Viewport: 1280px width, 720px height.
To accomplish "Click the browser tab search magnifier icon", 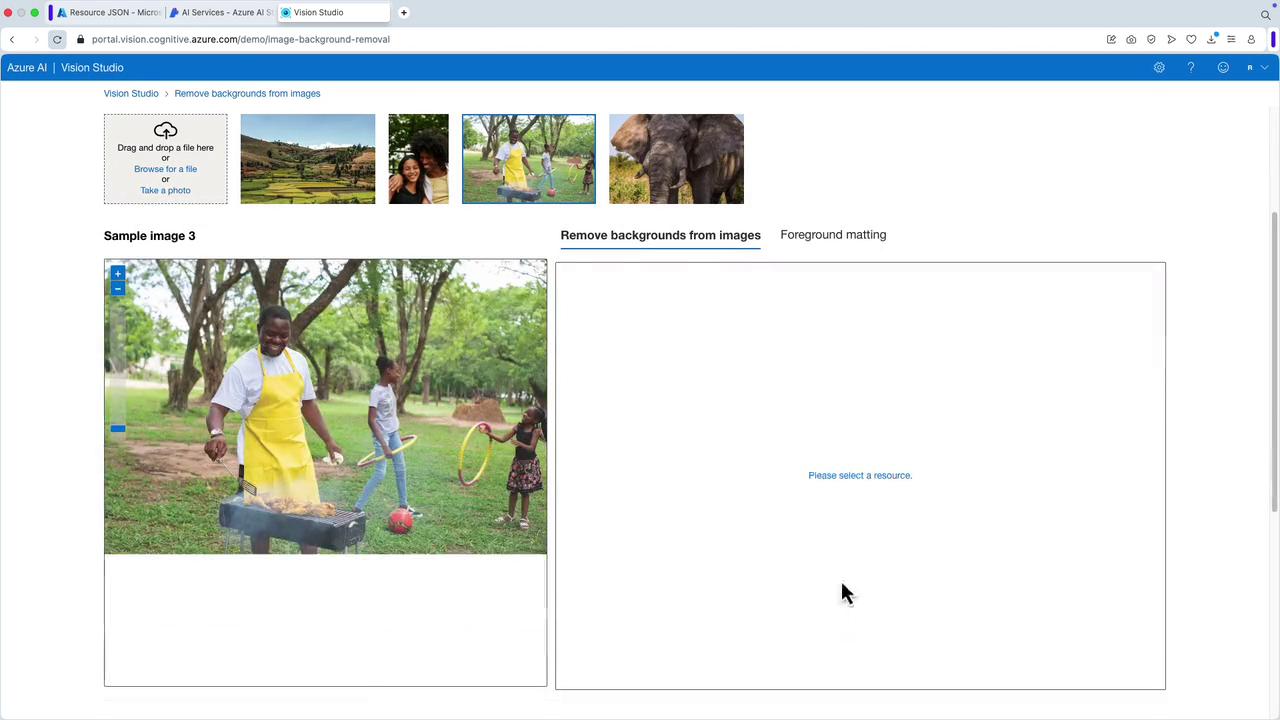I will pos(1265,14).
